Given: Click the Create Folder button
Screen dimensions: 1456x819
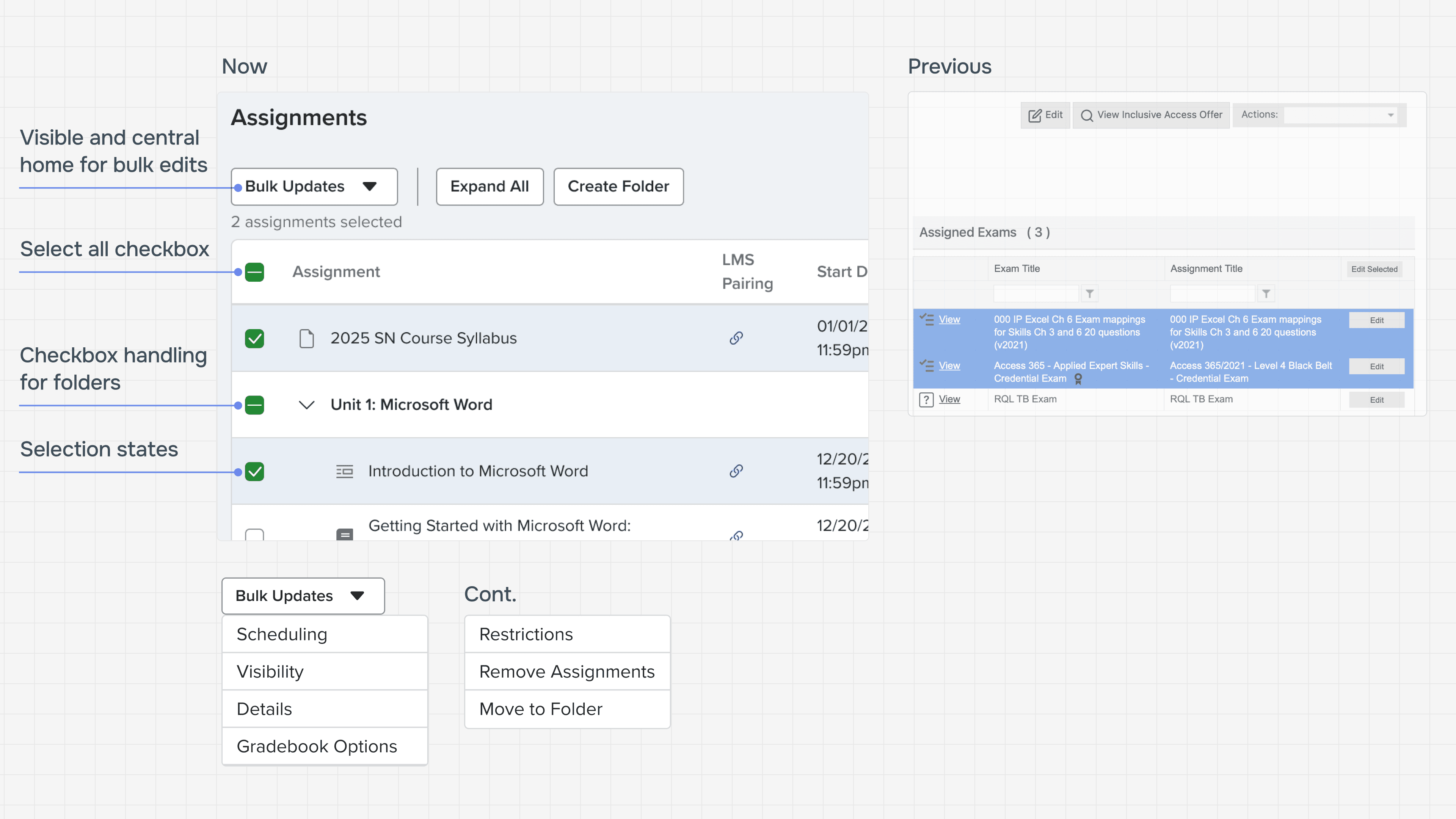Looking at the screenshot, I should tap(618, 187).
